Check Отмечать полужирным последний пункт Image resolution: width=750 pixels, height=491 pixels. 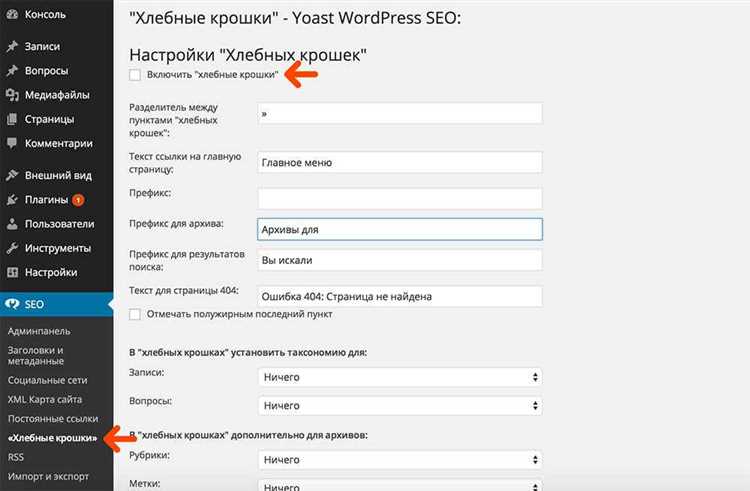(x=135, y=314)
